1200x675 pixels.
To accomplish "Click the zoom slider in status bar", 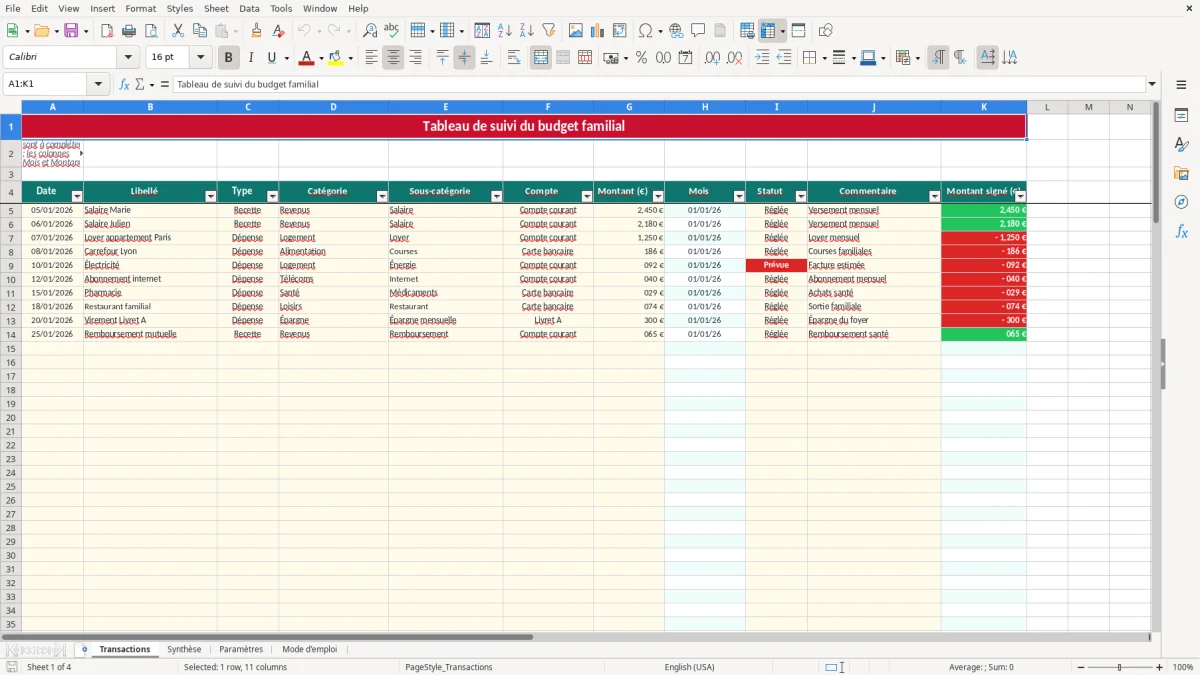I will (x=1119, y=667).
